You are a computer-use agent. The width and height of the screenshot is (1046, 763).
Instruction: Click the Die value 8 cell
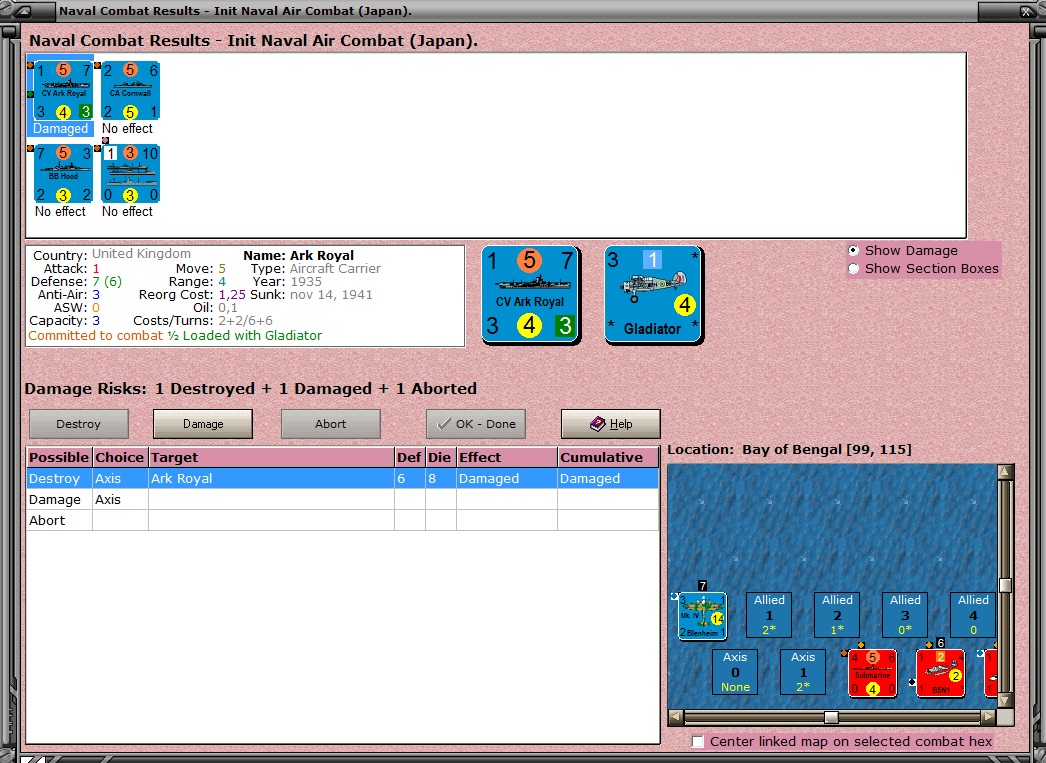pyautogui.click(x=440, y=479)
